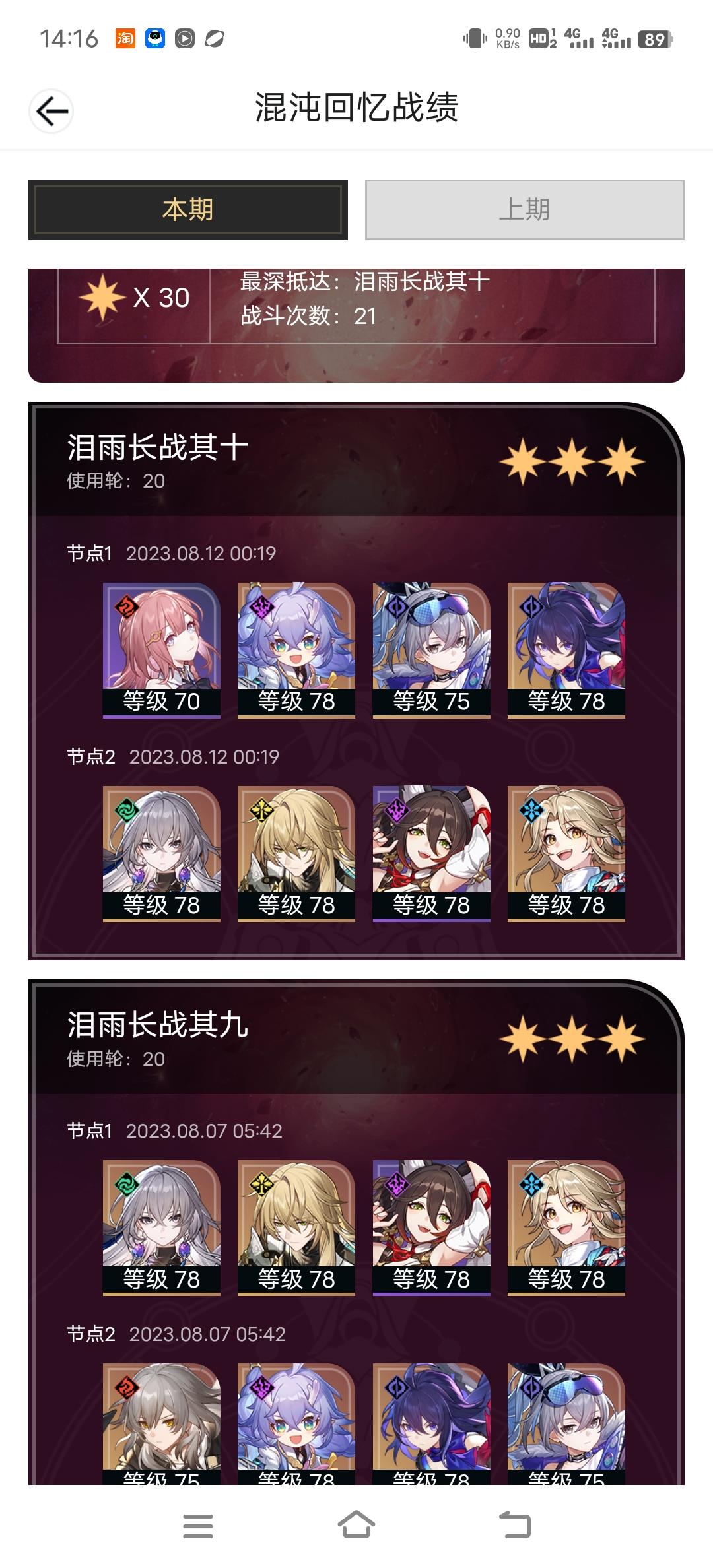Viewport: 713px width, 1568px height.
Task: Tap the 泪雨长战其九 stage header
Action: [x=157, y=1026]
